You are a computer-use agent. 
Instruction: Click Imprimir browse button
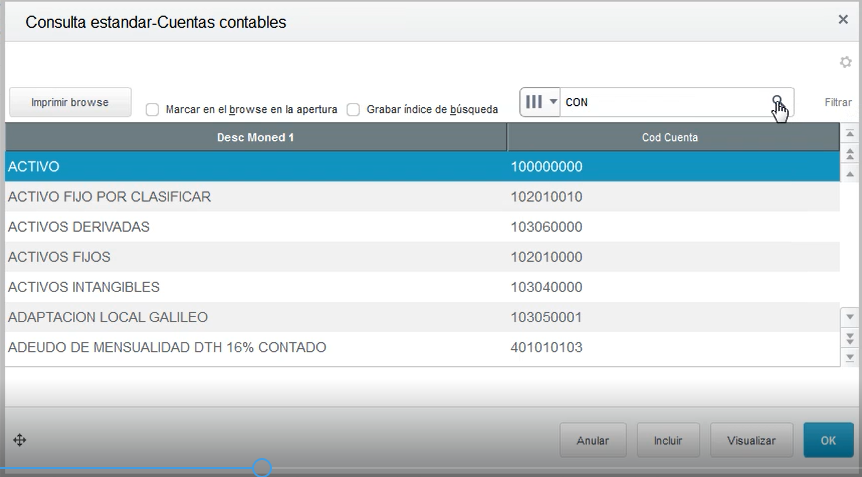70,102
